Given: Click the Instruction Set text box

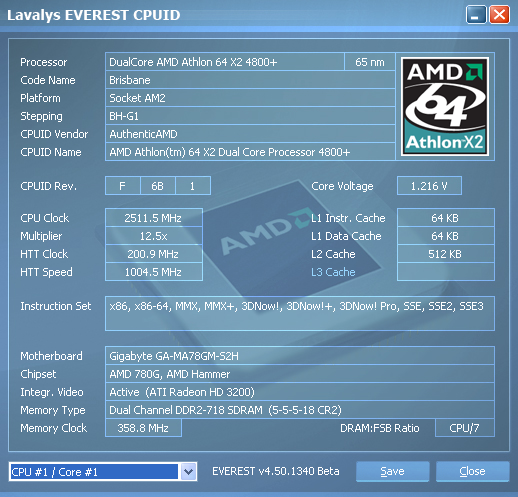Looking at the screenshot, I should pos(300,313).
